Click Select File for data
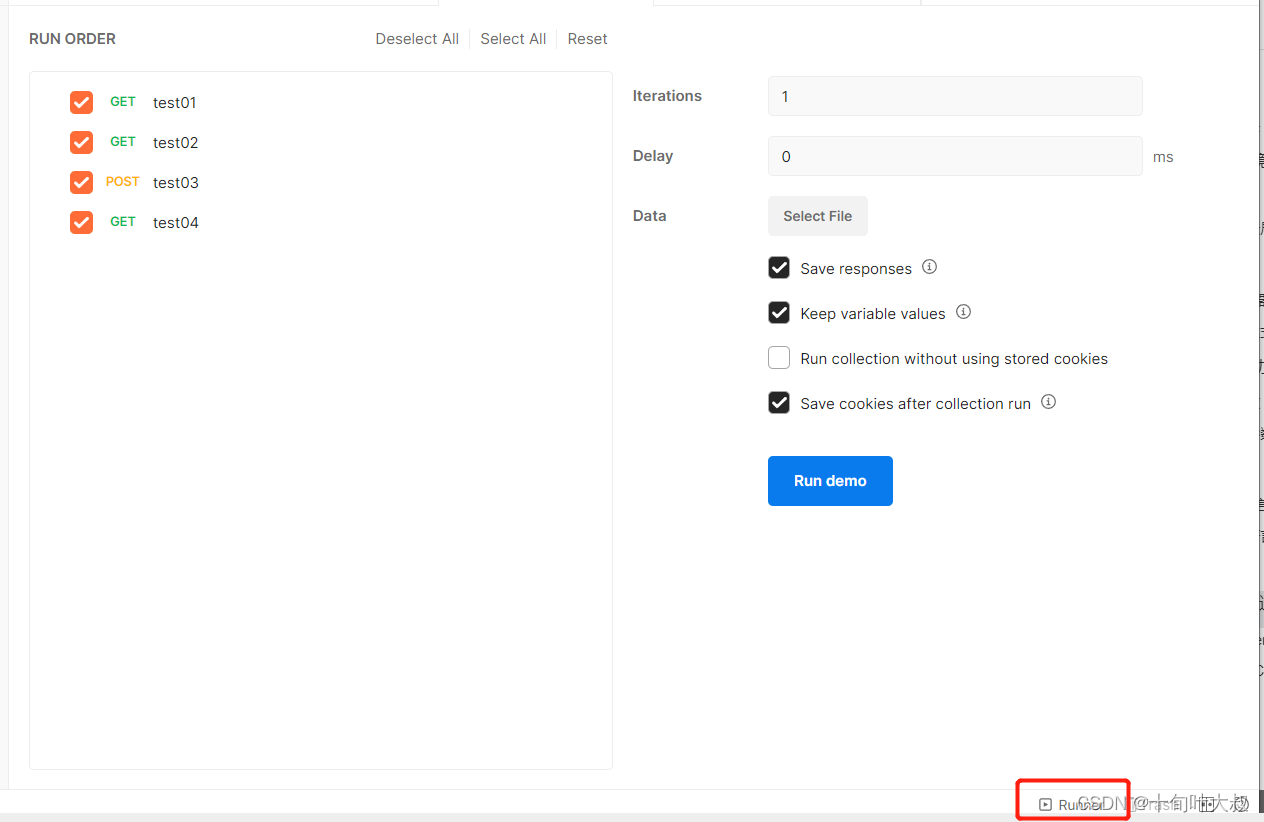This screenshot has height=822, width=1264. click(818, 216)
